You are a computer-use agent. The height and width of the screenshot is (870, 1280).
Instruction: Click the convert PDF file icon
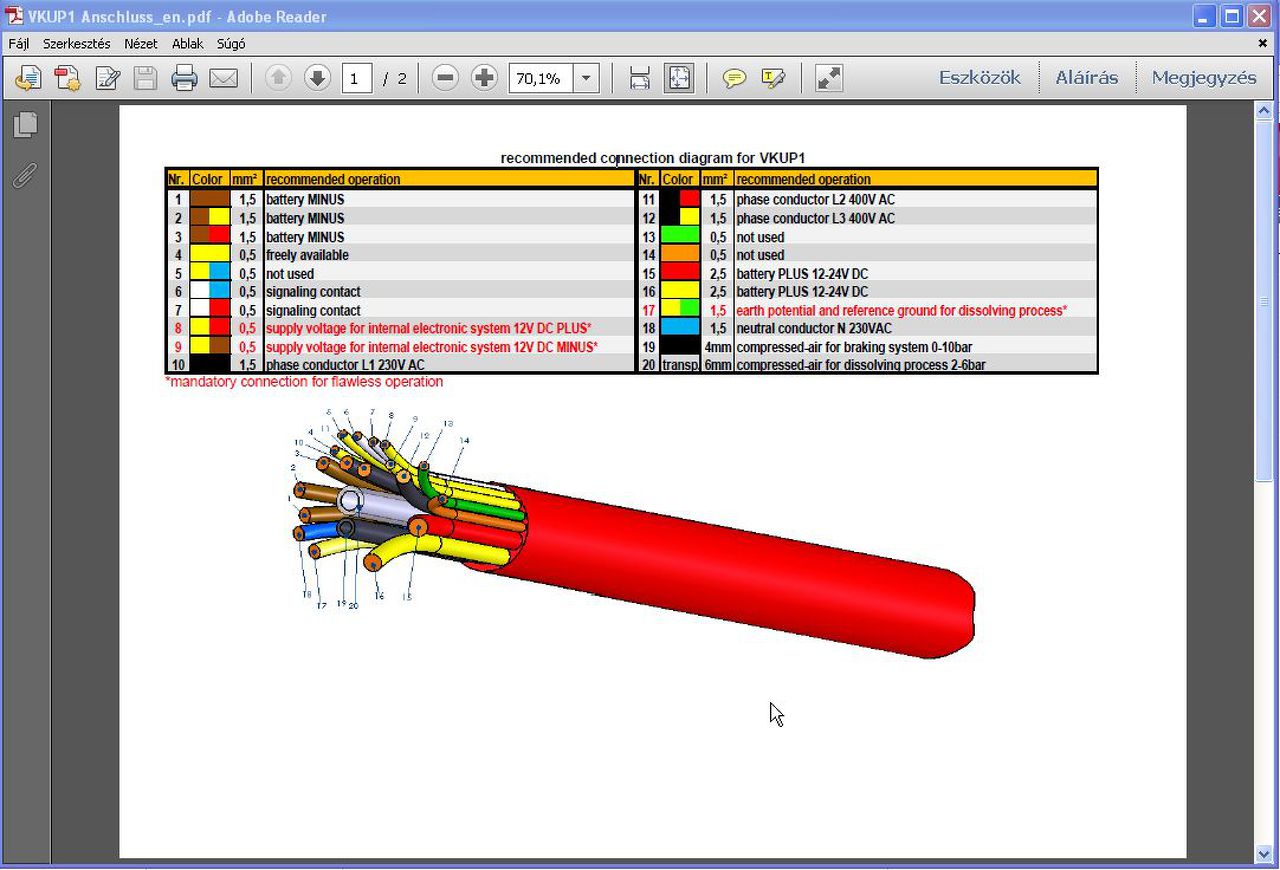point(67,78)
